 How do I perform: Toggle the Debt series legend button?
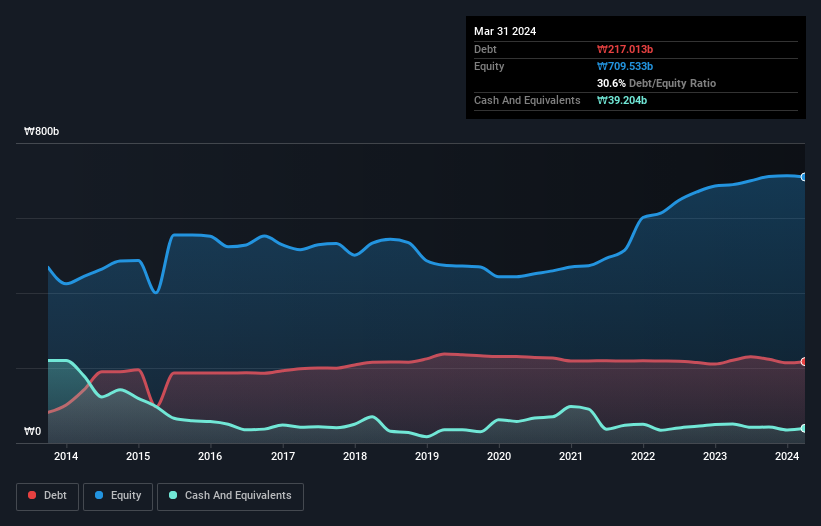47,496
